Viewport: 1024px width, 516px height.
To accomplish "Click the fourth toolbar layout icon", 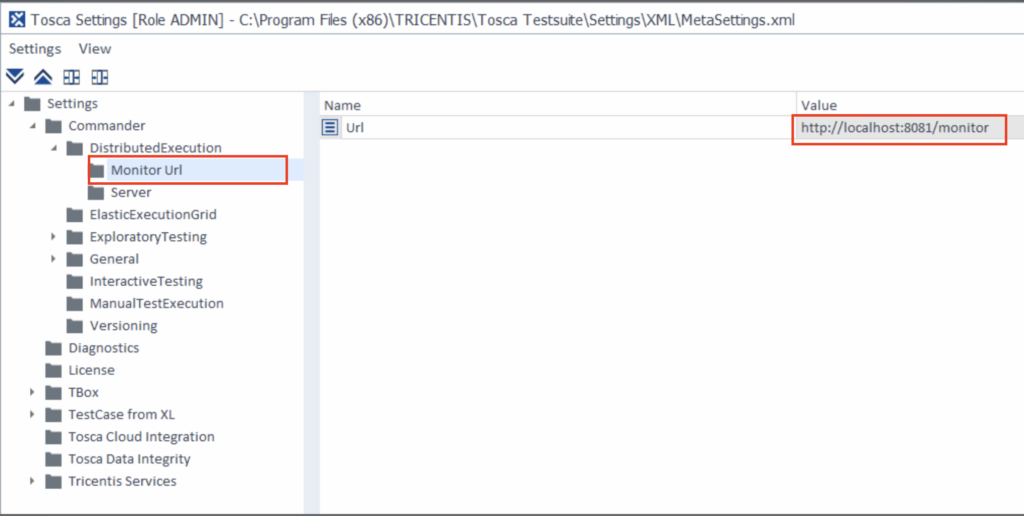I will [x=100, y=78].
